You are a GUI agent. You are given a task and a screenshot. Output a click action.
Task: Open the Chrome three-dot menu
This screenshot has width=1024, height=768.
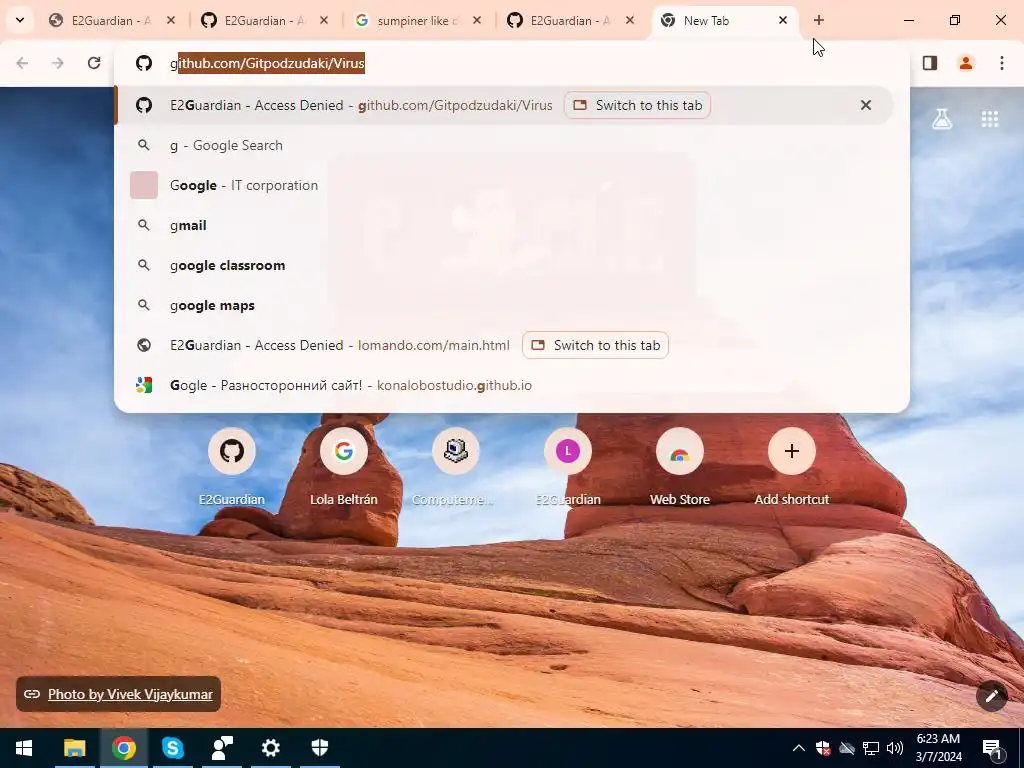point(1002,63)
